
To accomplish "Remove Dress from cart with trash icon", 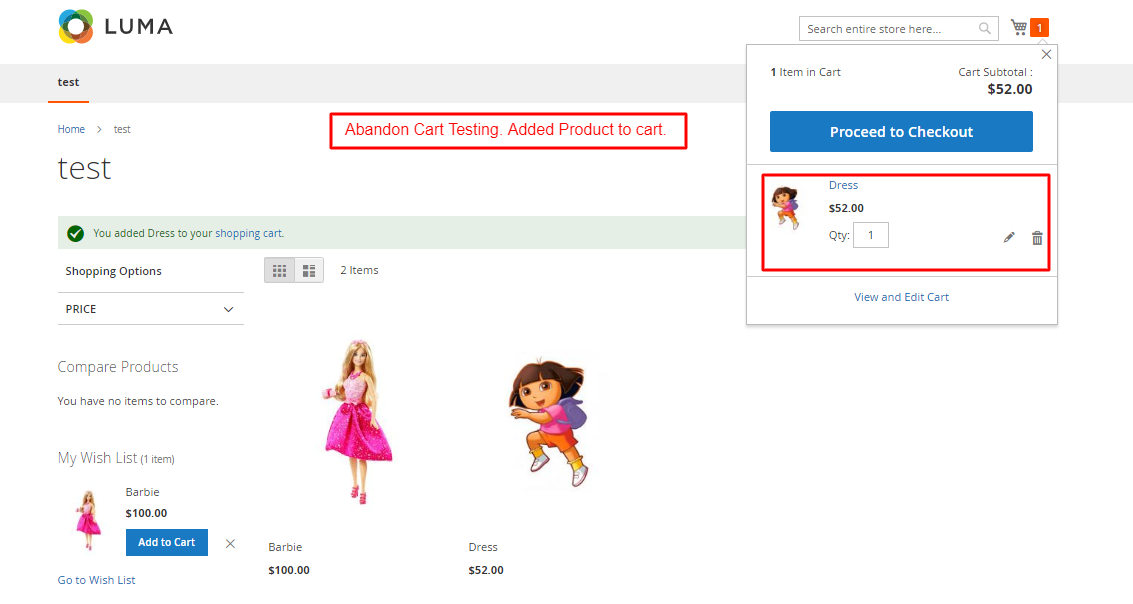I will tap(1037, 238).
